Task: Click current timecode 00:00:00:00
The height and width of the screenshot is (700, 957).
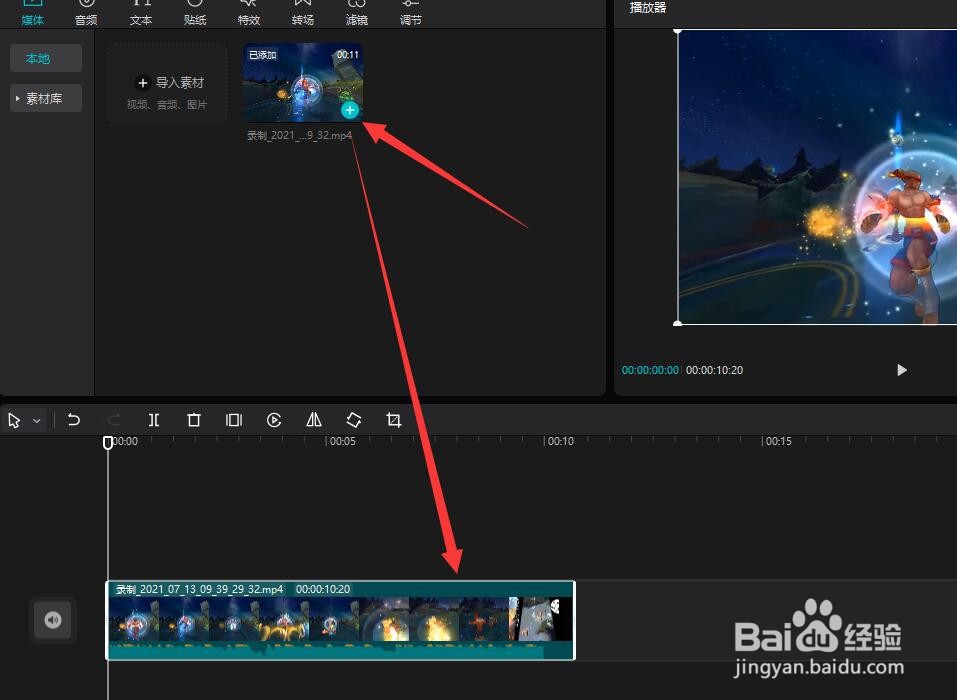Action: [650, 370]
